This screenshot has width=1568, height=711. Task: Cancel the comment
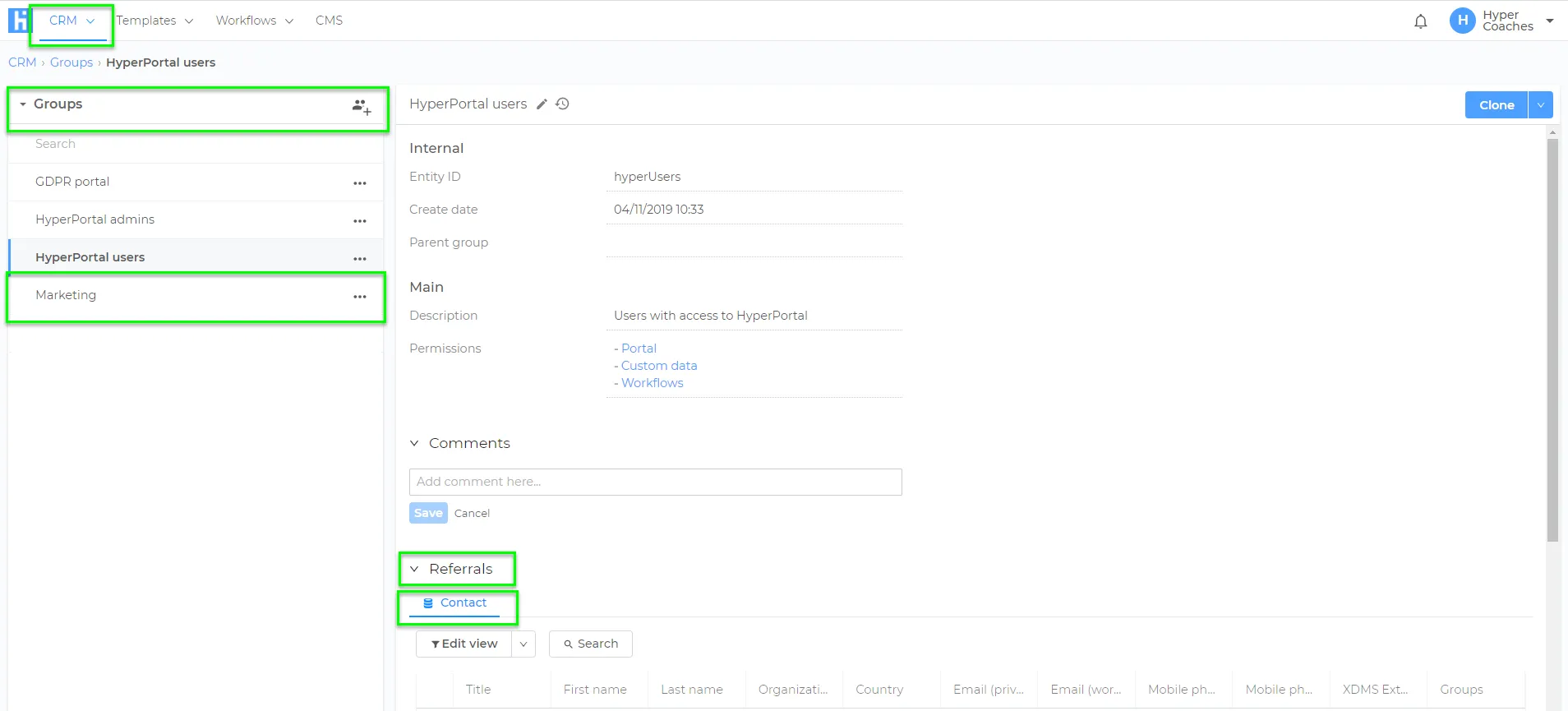coord(472,514)
